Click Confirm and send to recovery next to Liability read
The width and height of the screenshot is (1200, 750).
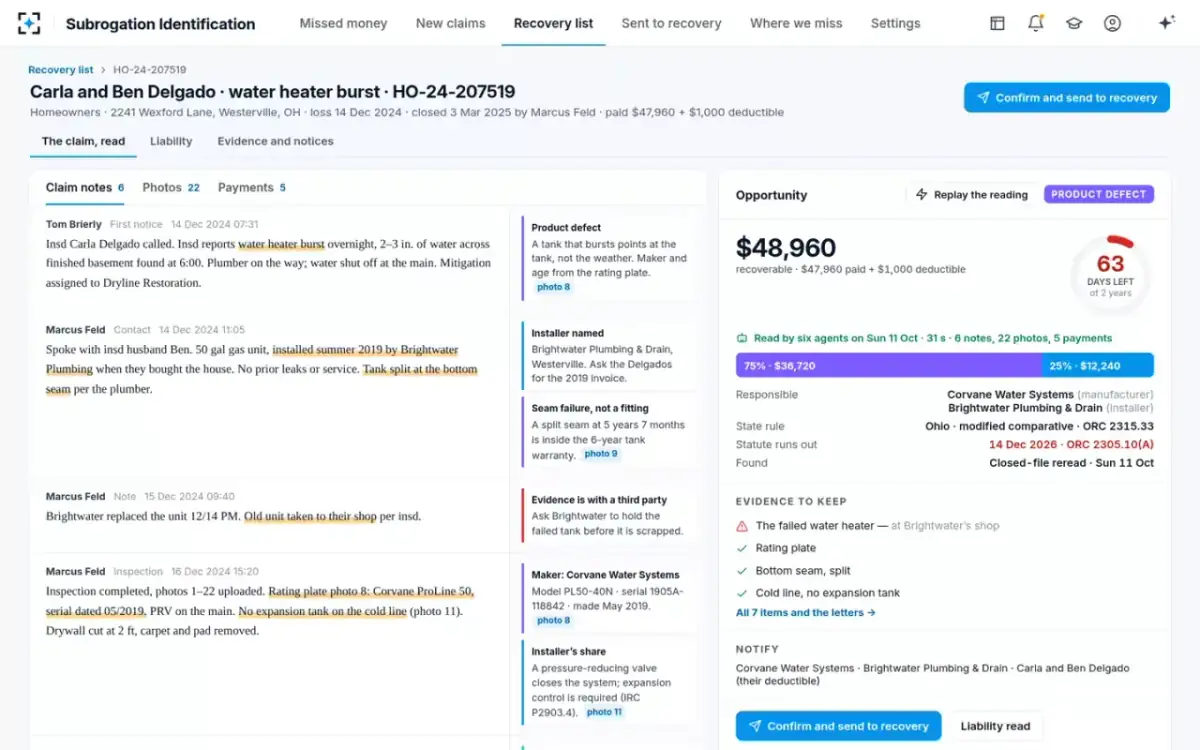click(x=838, y=726)
